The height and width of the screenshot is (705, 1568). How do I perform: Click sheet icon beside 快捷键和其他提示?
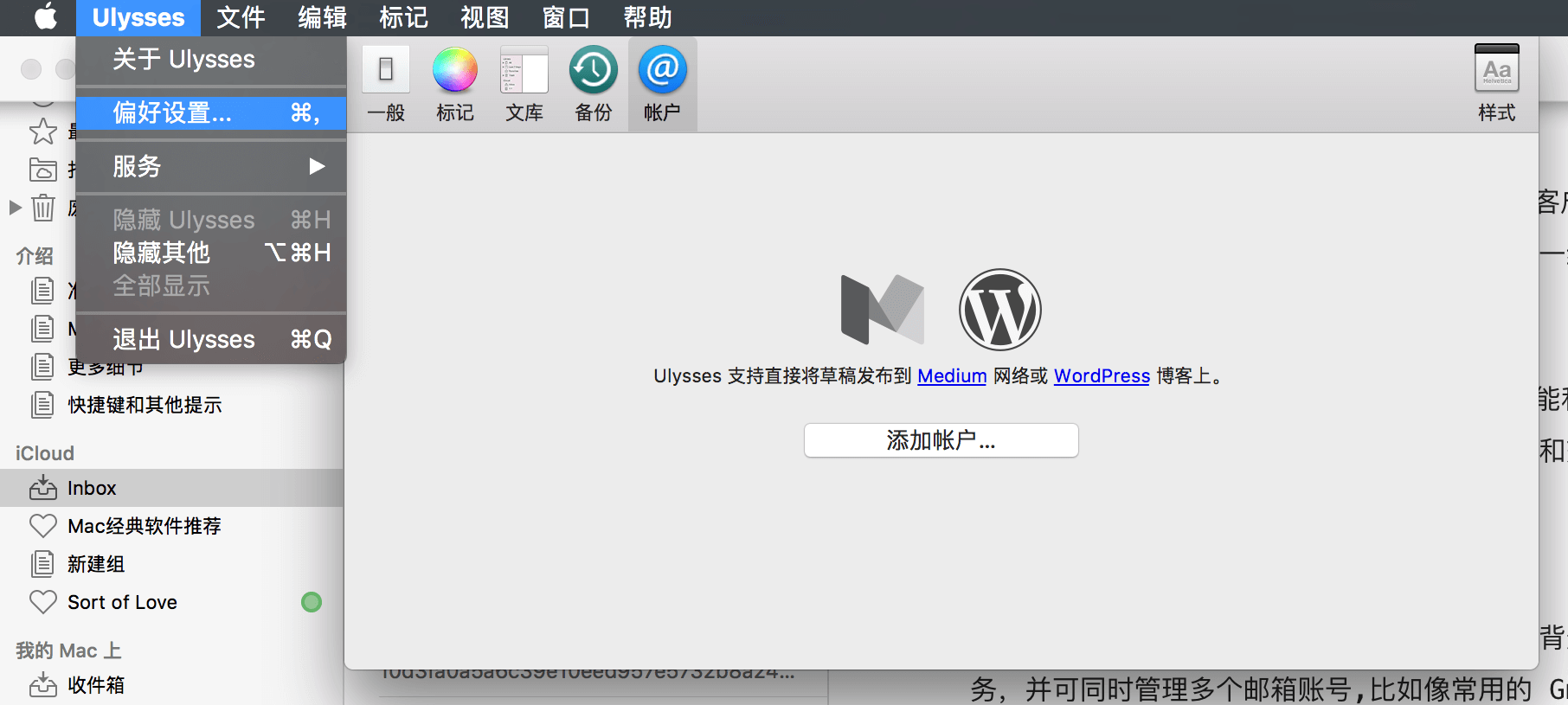[x=42, y=405]
